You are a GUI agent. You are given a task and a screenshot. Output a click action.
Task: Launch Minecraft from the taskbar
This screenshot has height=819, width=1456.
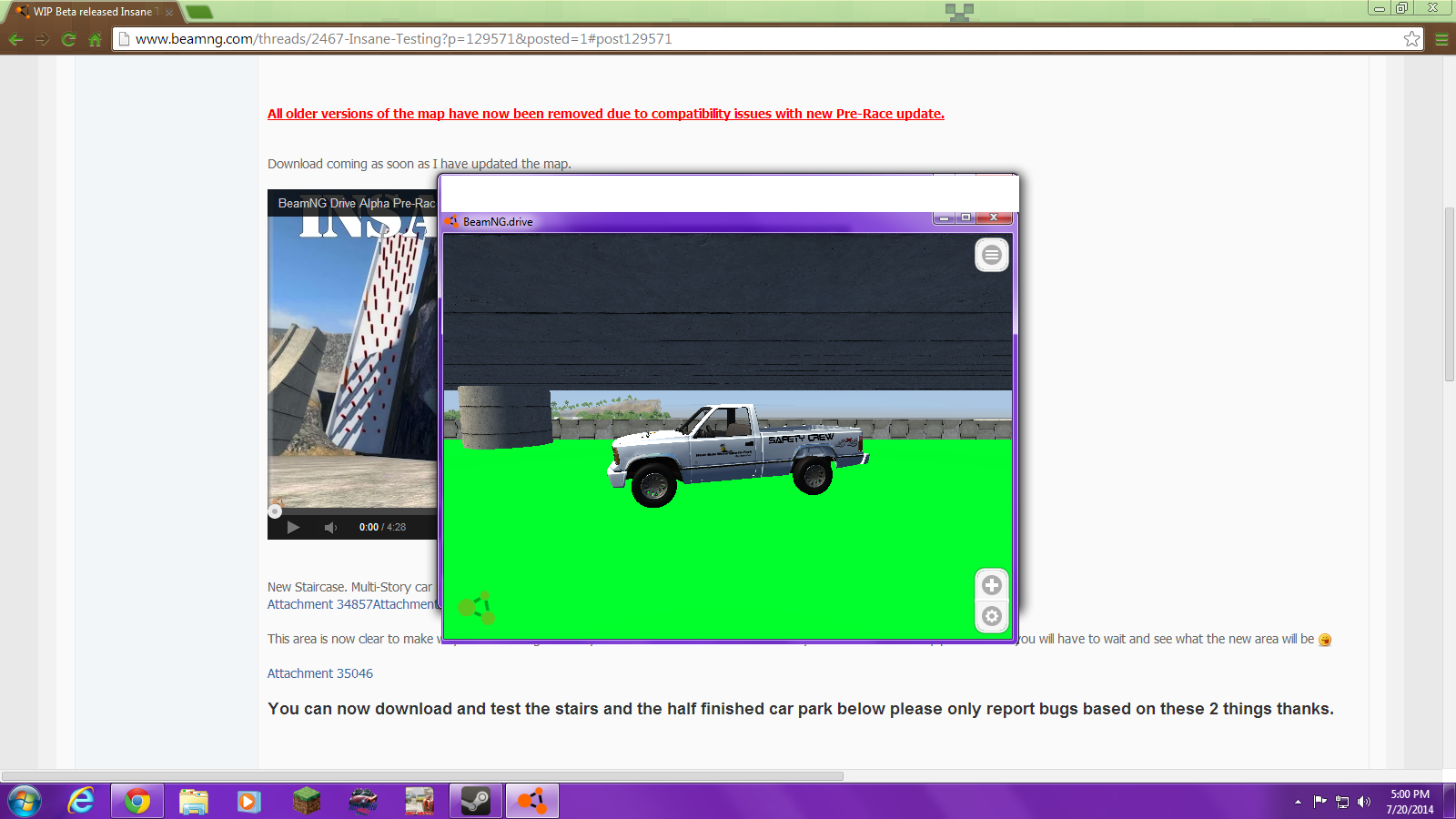(307, 802)
